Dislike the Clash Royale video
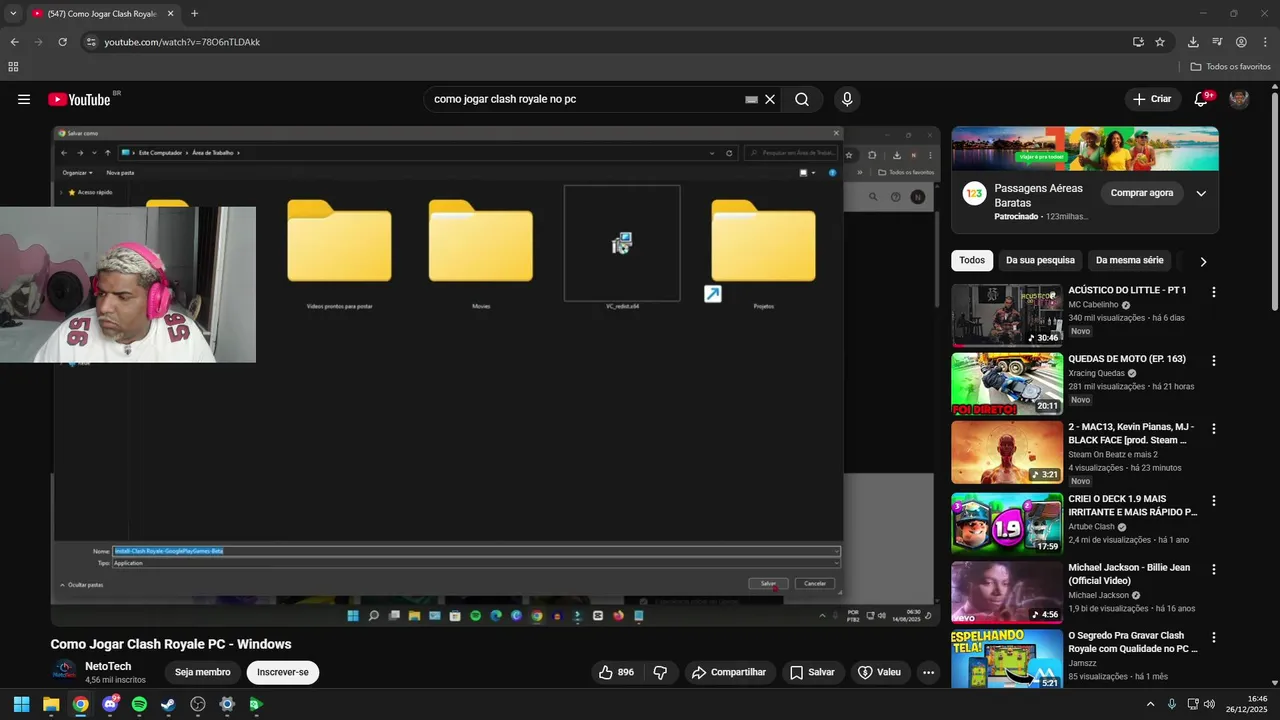This screenshot has height=720, width=1280. pyautogui.click(x=661, y=672)
